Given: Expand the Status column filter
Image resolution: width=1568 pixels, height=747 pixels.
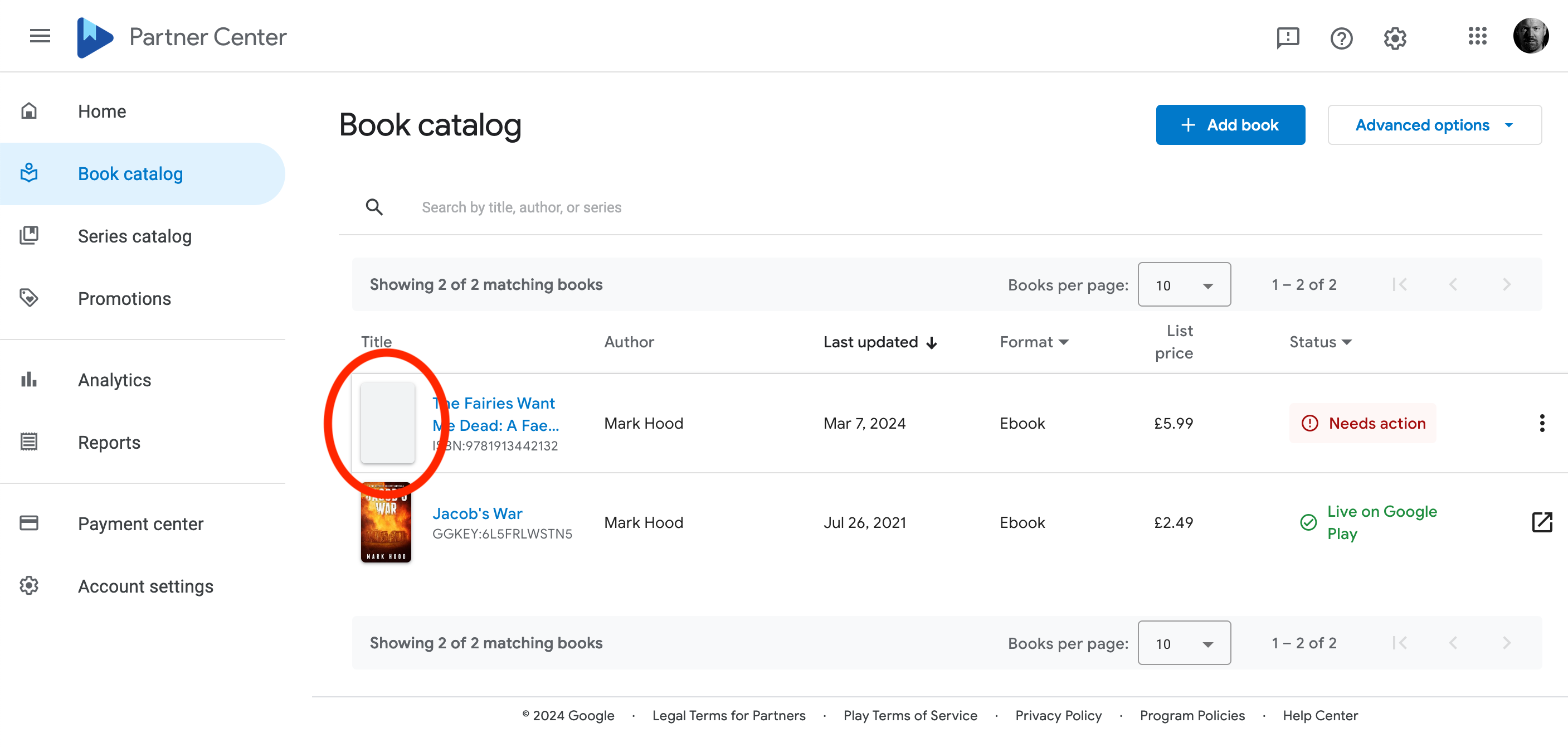Looking at the screenshot, I should 1320,342.
